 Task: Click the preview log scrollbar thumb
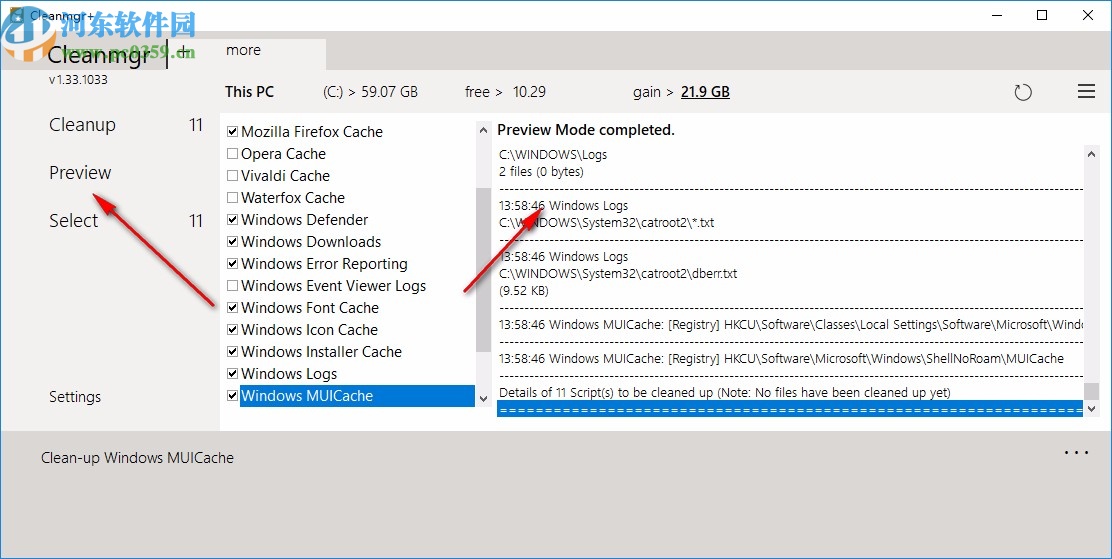[x=1091, y=392]
